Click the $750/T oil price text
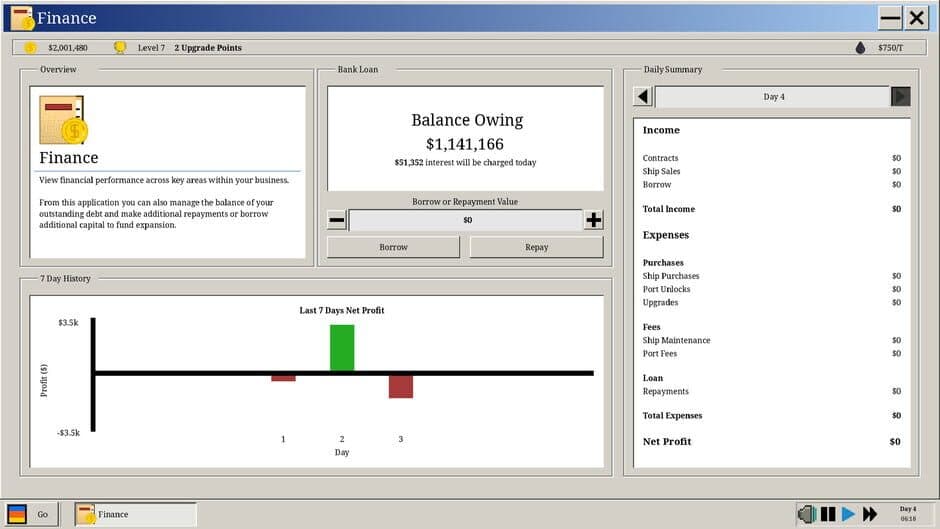This screenshot has width=940, height=529. point(890,47)
